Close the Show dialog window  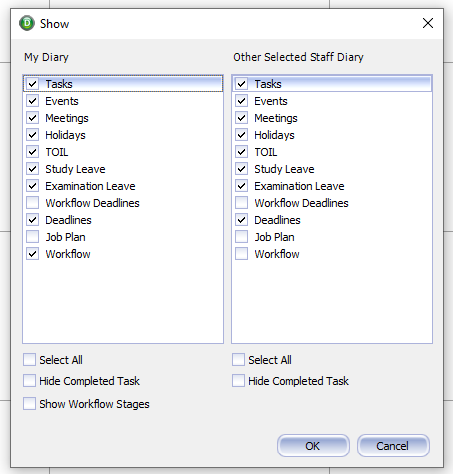click(x=428, y=23)
